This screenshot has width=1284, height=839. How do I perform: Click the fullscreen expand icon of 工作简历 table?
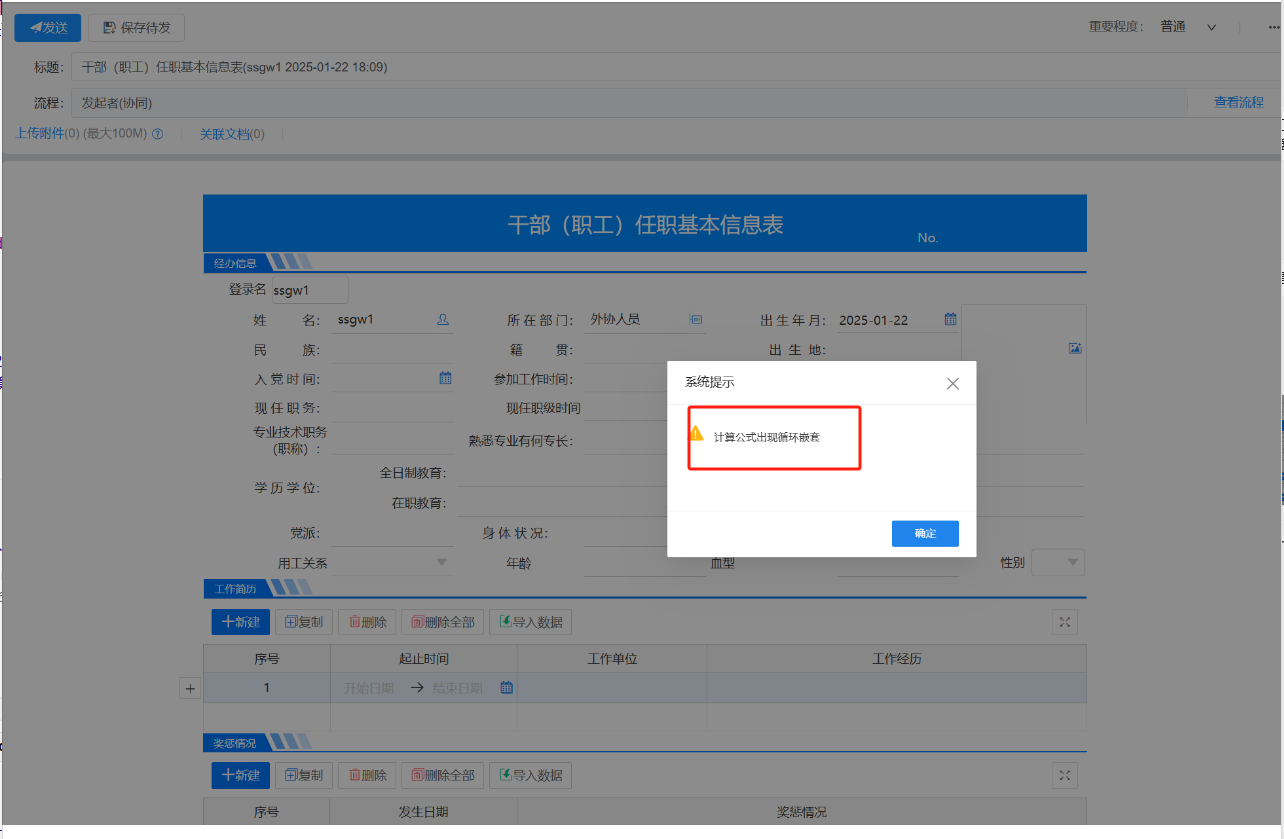coord(1064,622)
